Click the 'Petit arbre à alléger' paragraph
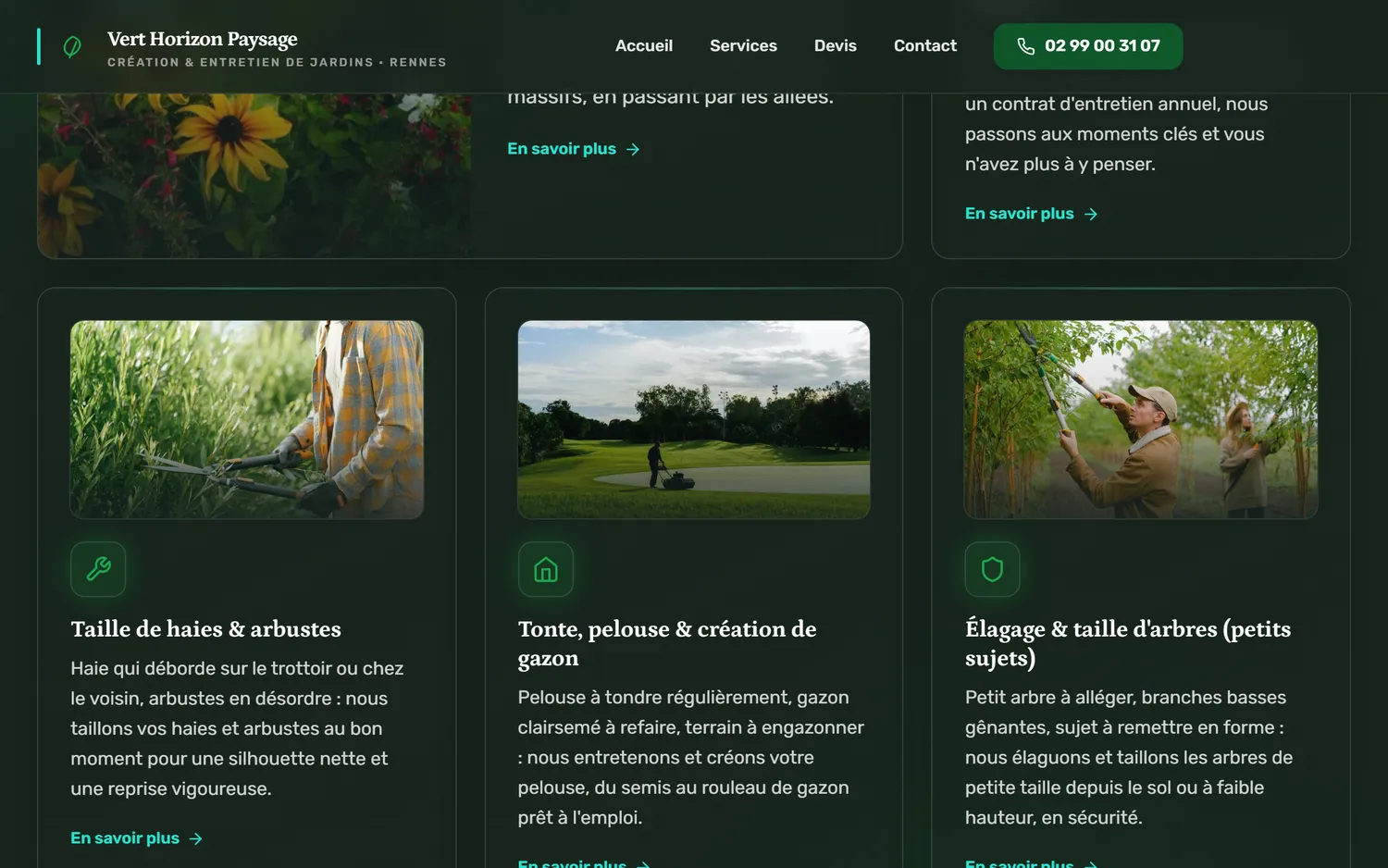This screenshot has height=868, width=1388. (x=1129, y=757)
